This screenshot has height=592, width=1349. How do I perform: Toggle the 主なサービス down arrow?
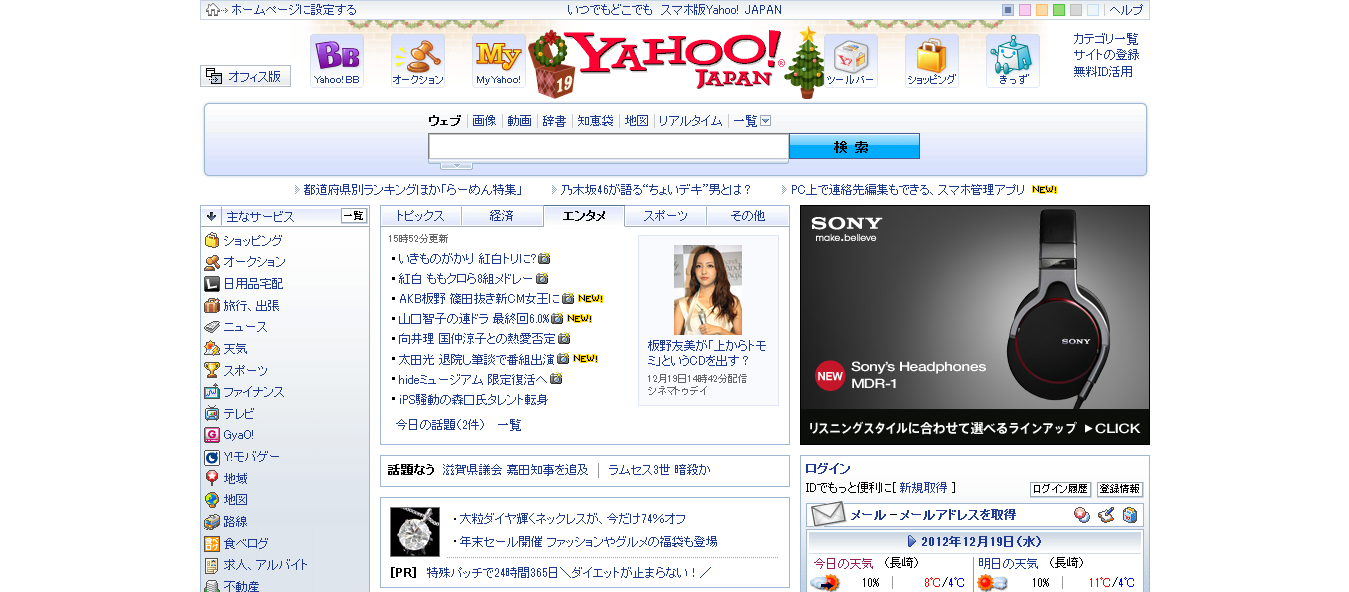(212, 215)
